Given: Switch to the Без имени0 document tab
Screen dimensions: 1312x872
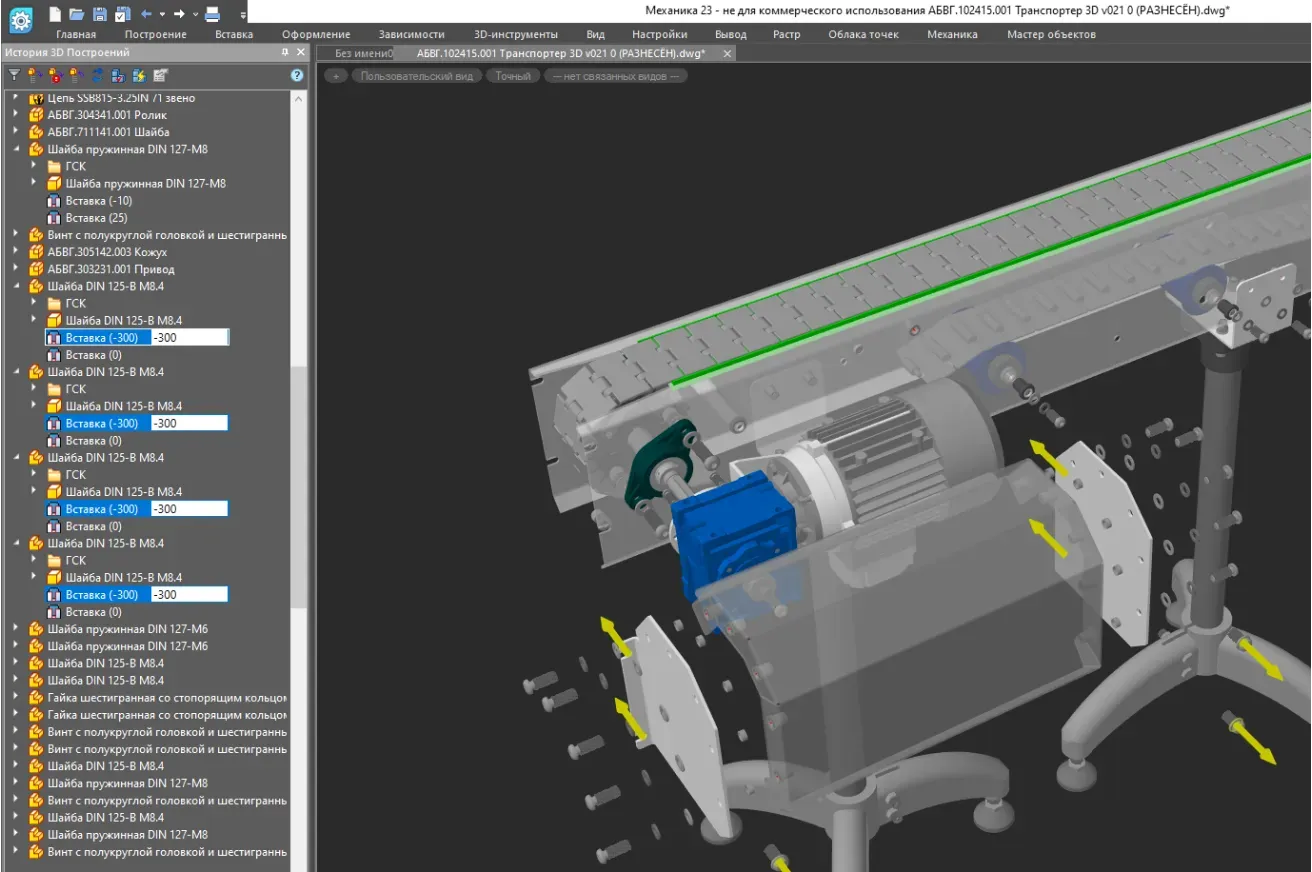Looking at the screenshot, I should pyautogui.click(x=362, y=53).
